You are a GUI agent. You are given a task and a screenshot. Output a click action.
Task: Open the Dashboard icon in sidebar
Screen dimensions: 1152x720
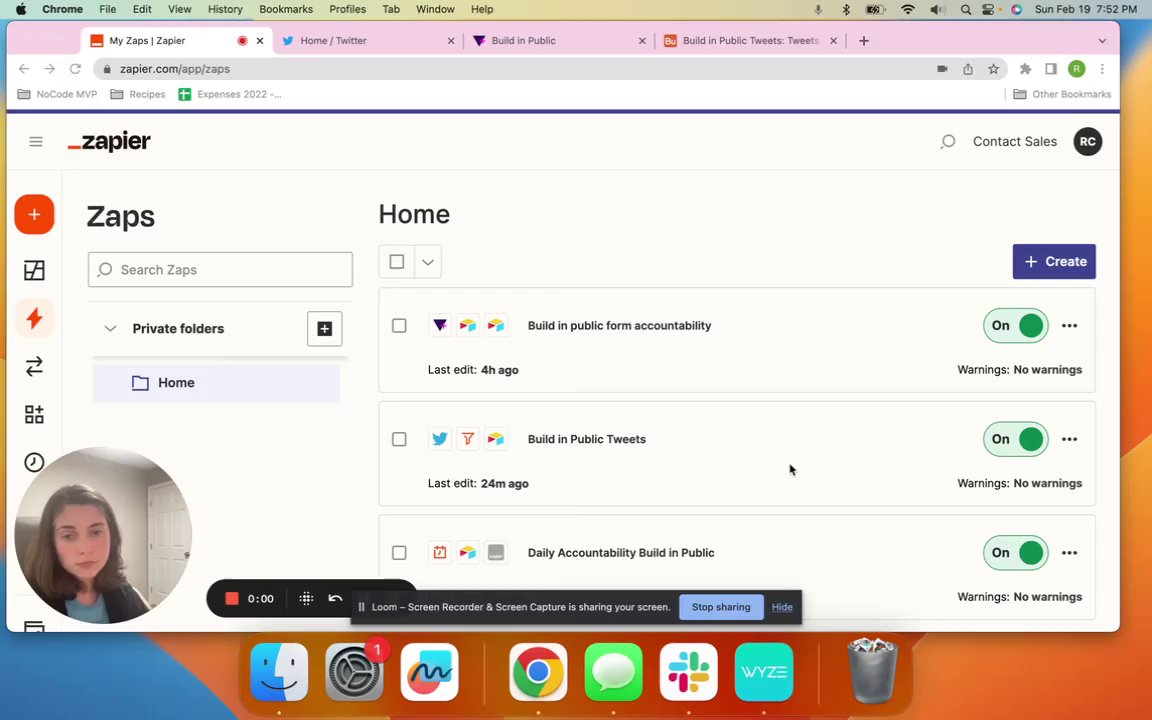(x=35, y=270)
